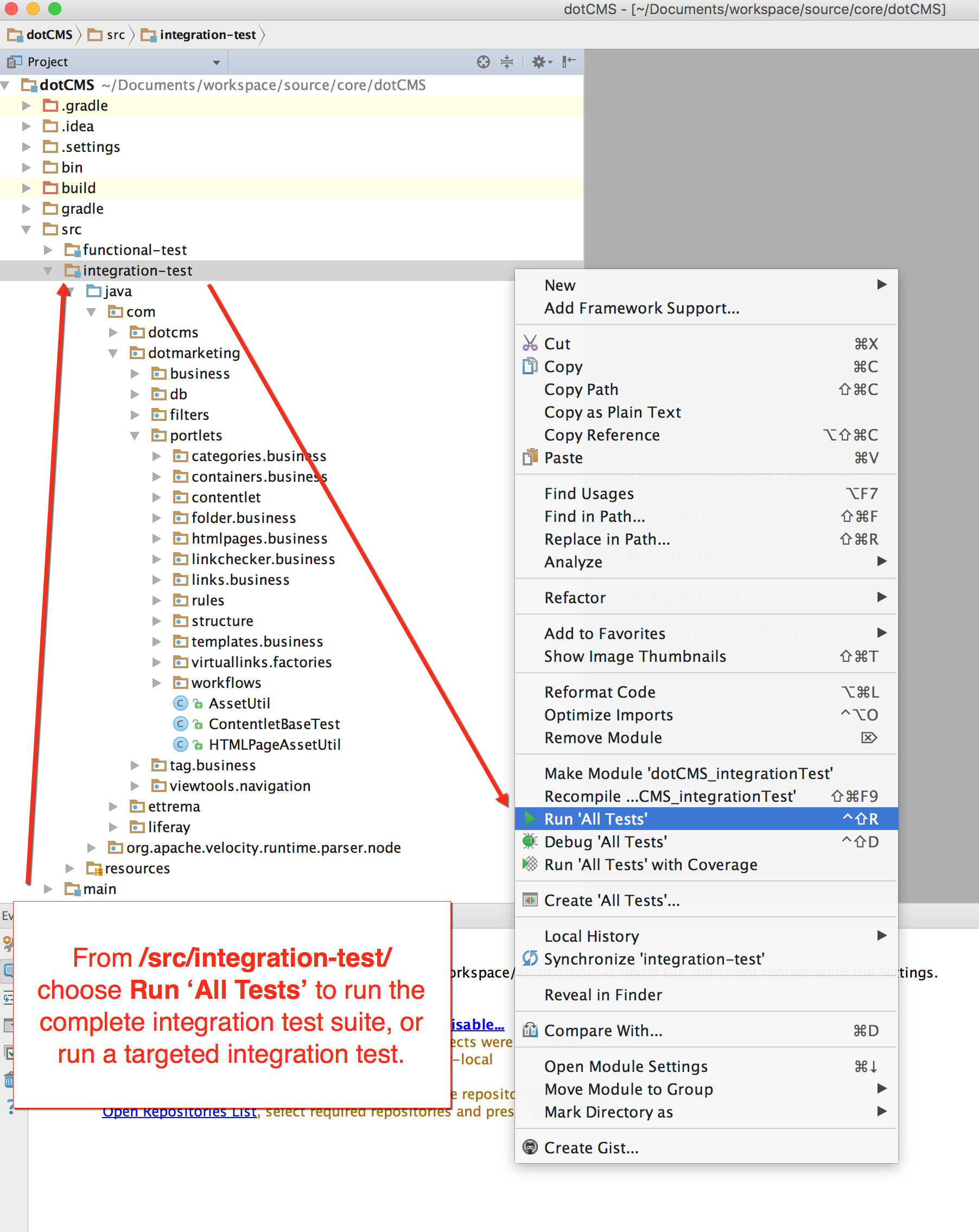Viewport: 979px width, 1232px height.
Task: Collapse the dotmarketing package
Action: coord(113,353)
